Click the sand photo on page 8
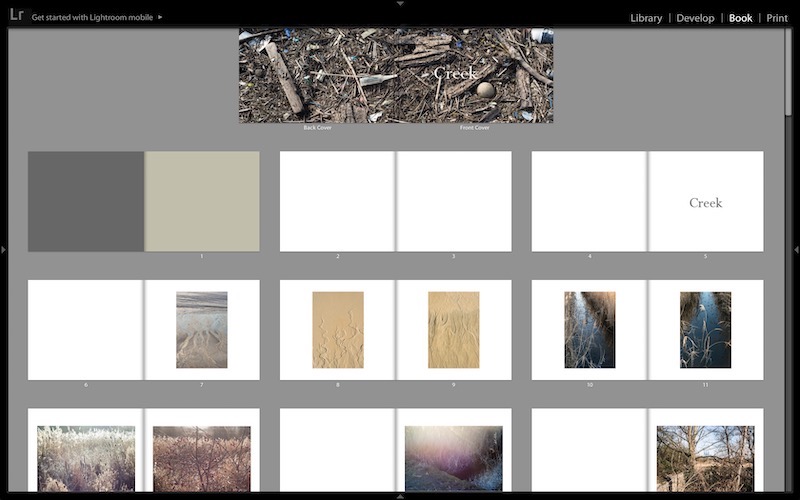 pos(338,330)
